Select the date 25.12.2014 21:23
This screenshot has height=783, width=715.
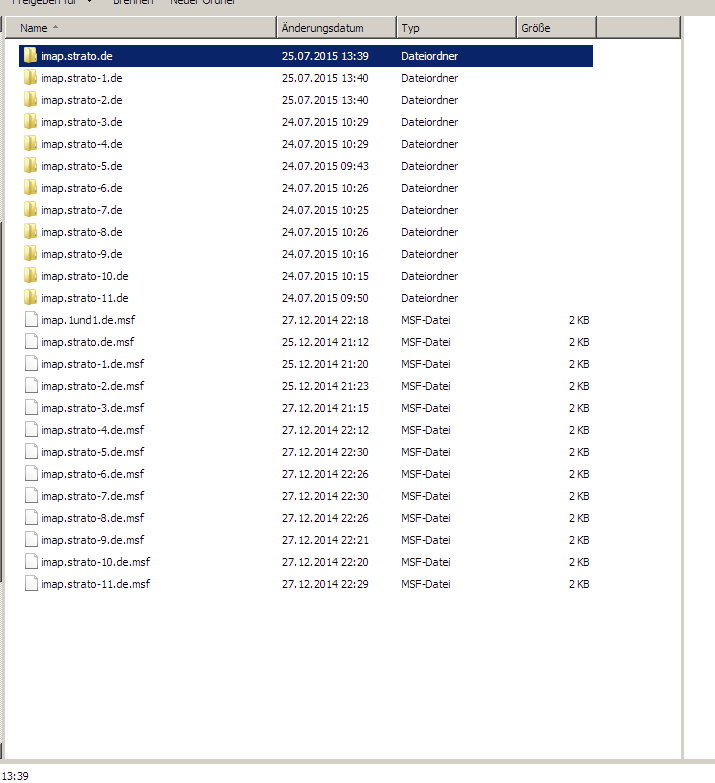325,386
